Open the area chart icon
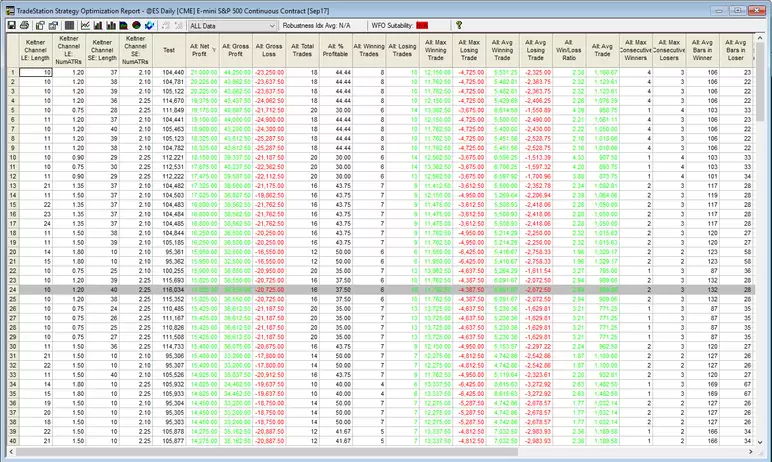 tap(124, 25)
